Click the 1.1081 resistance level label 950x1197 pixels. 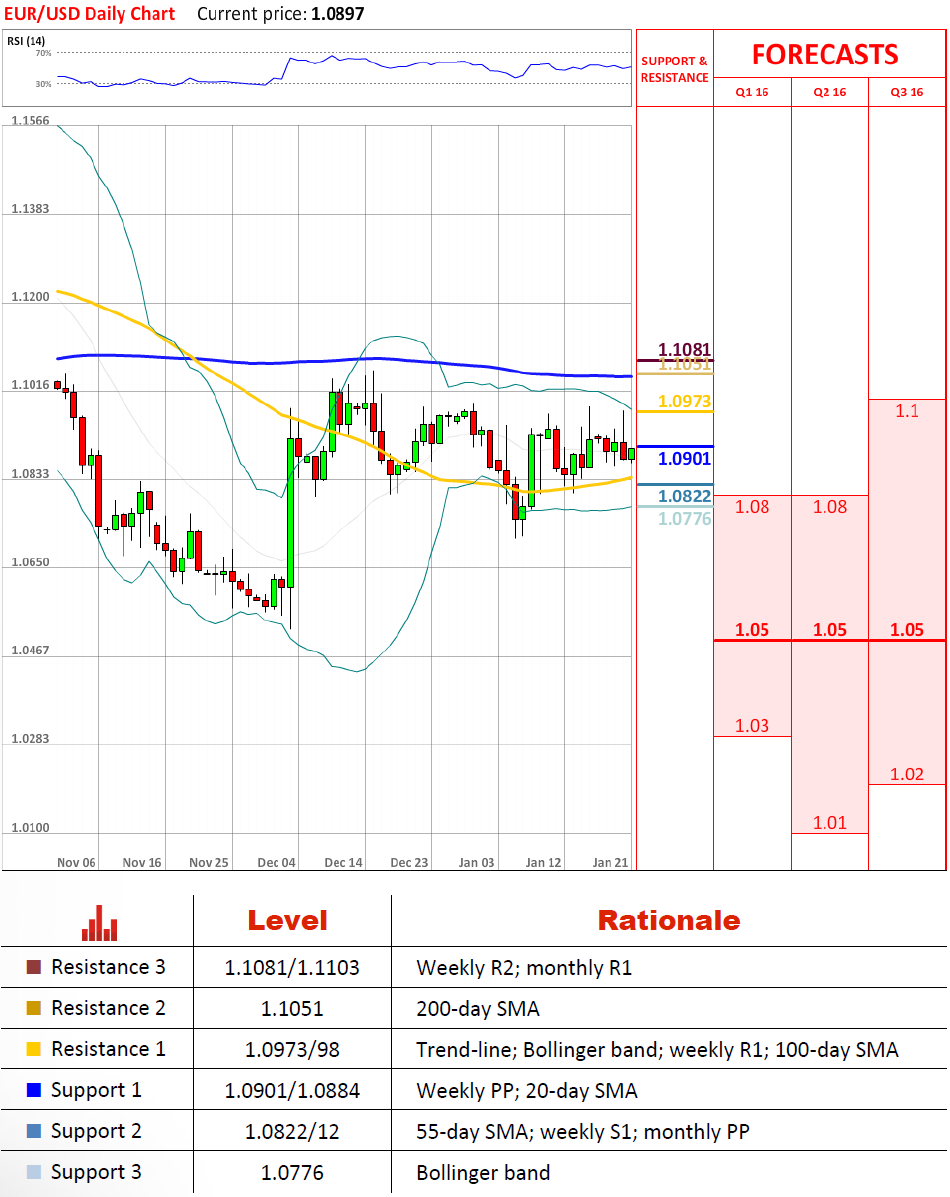click(684, 350)
